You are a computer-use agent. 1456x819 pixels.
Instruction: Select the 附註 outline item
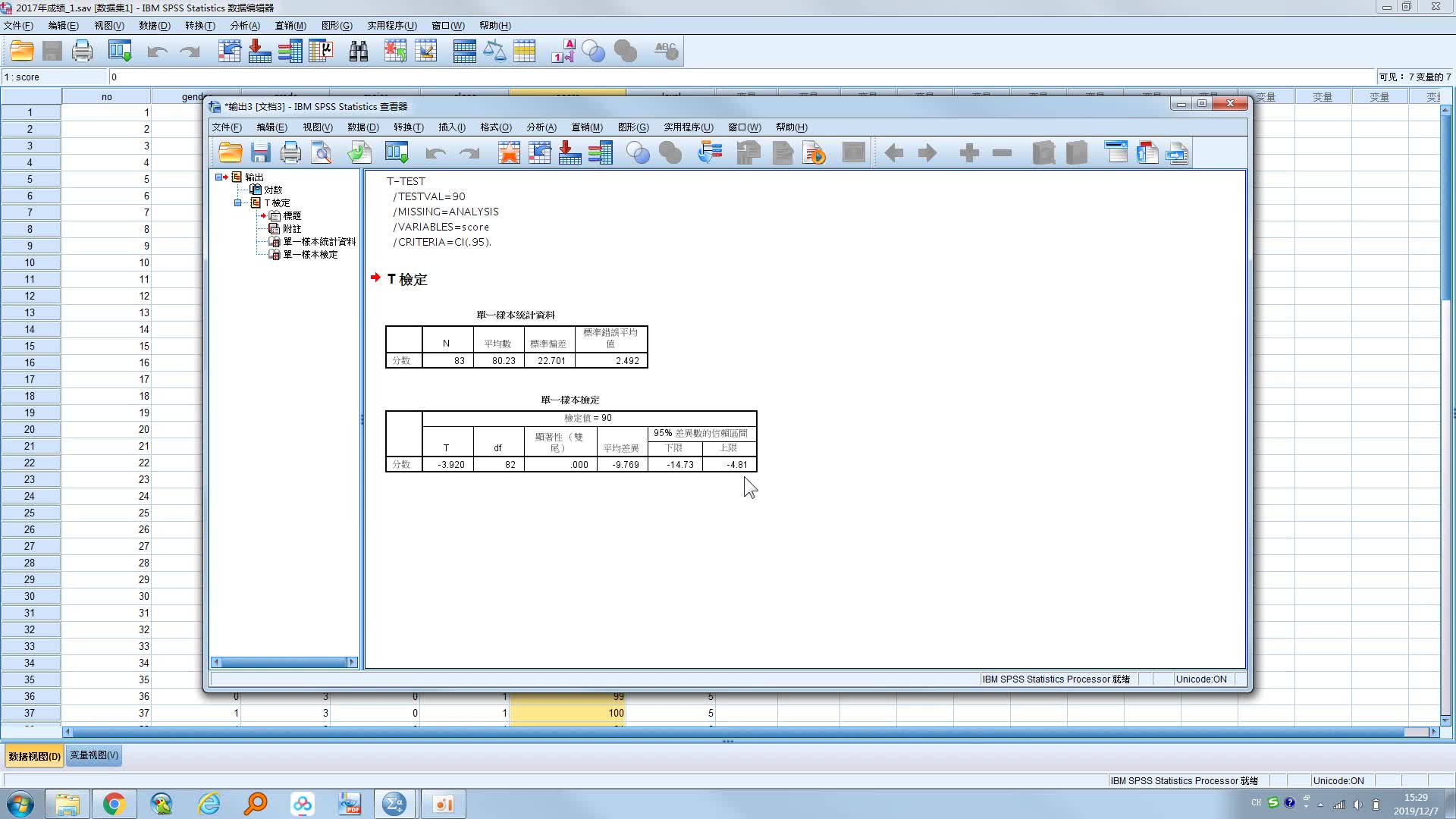(x=292, y=228)
